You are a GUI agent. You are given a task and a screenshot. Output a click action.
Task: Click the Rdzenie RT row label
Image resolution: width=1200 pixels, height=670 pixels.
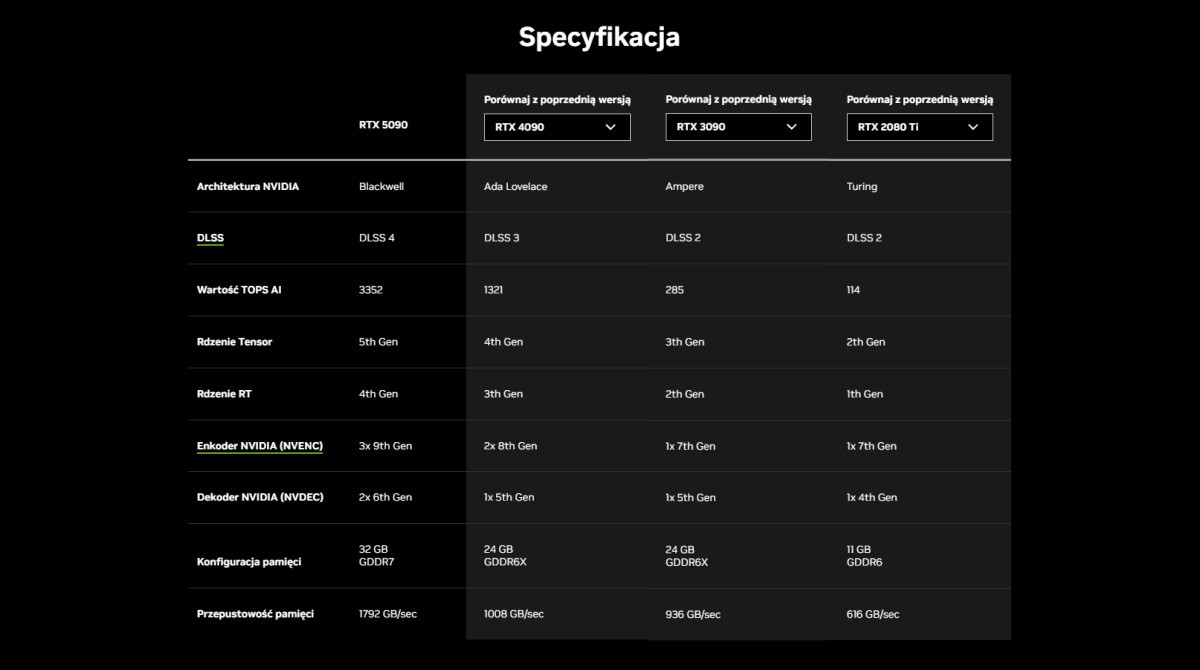224,394
